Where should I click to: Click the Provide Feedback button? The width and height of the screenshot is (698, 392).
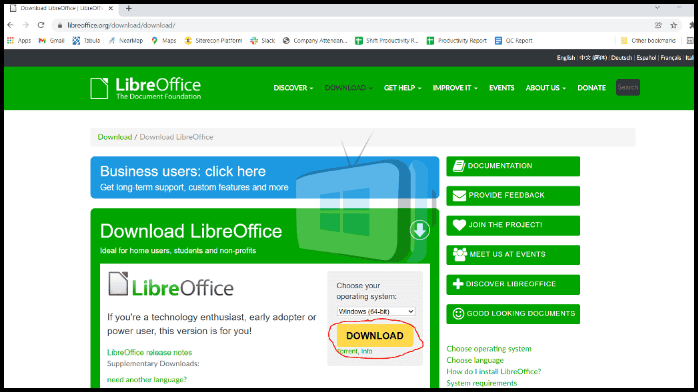(x=513, y=196)
